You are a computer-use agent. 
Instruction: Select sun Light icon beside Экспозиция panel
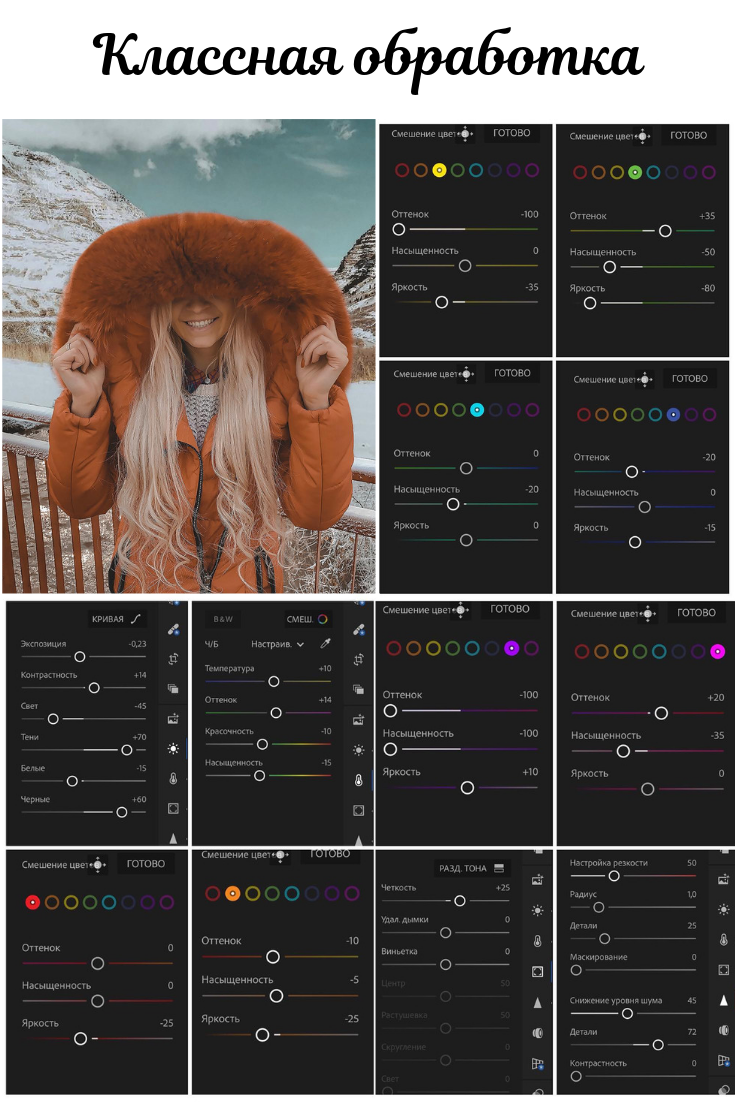173,749
